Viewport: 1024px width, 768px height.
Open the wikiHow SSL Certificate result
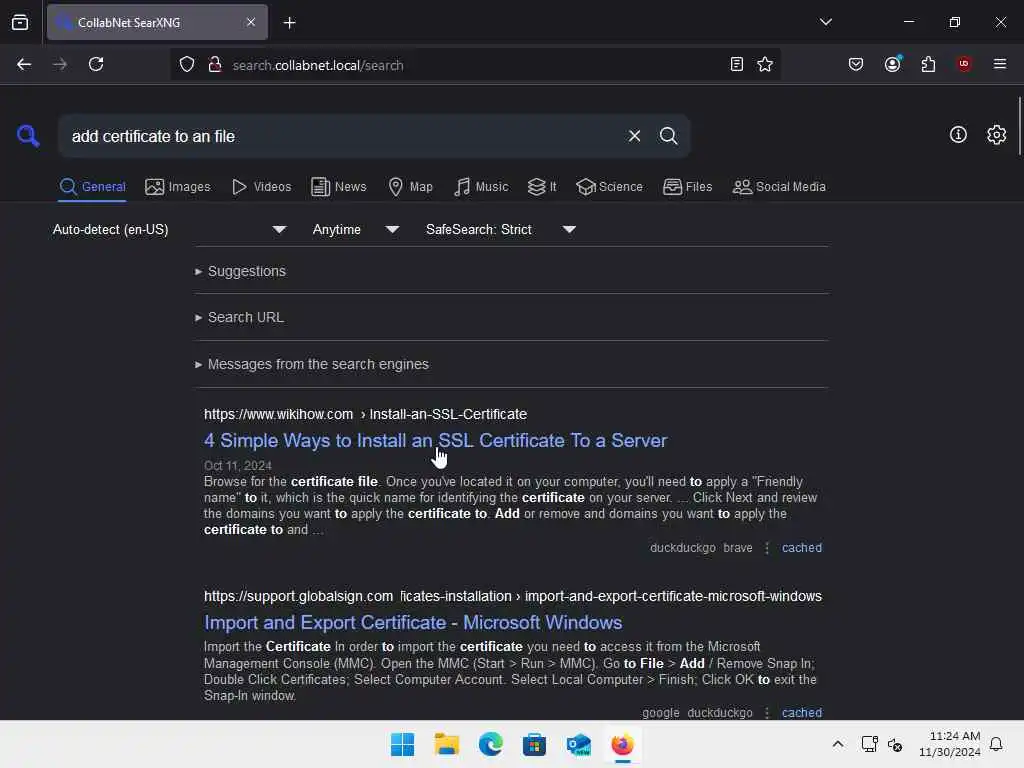click(436, 441)
